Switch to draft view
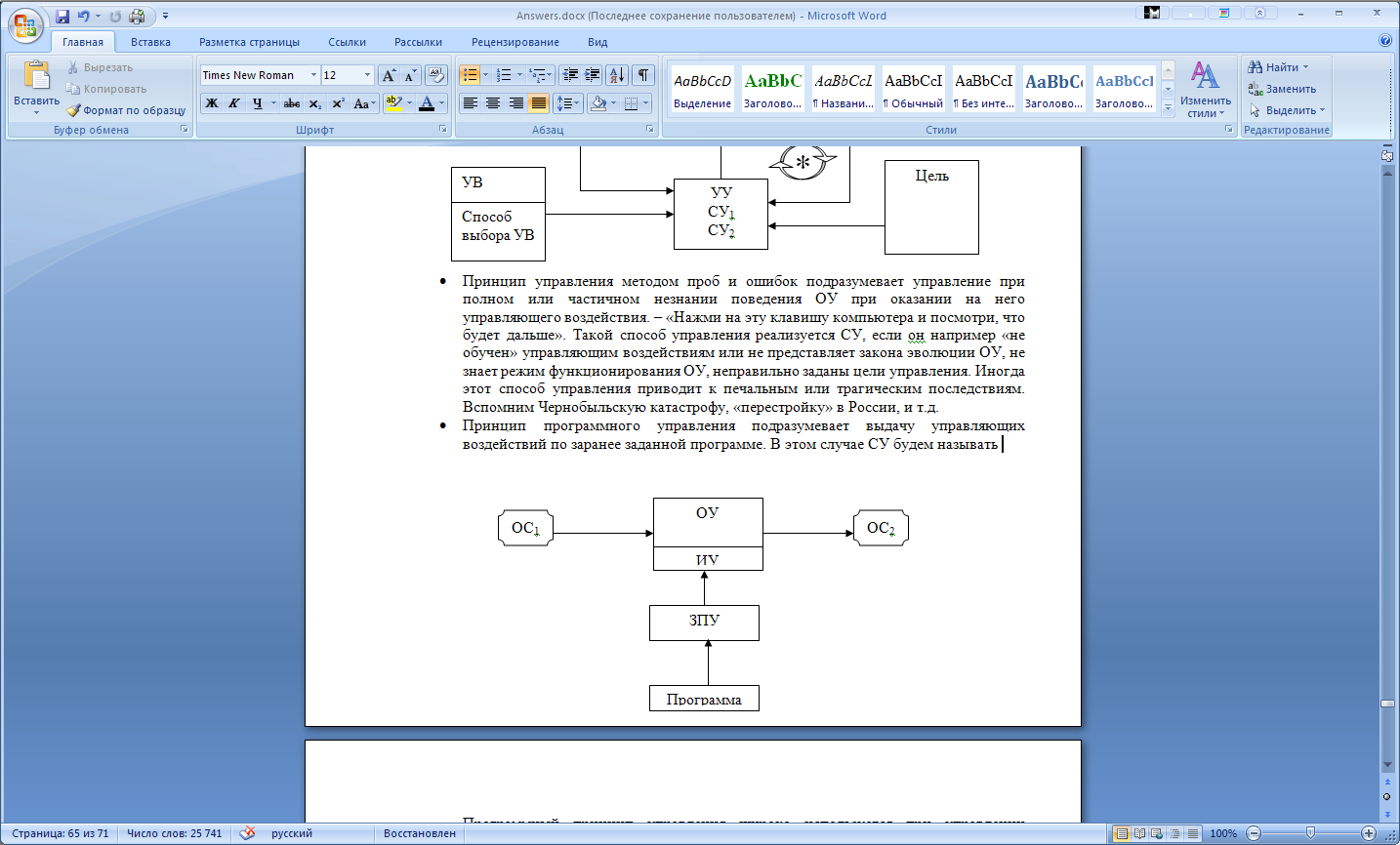This screenshot has height=845, width=1400. click(1192, 833)
